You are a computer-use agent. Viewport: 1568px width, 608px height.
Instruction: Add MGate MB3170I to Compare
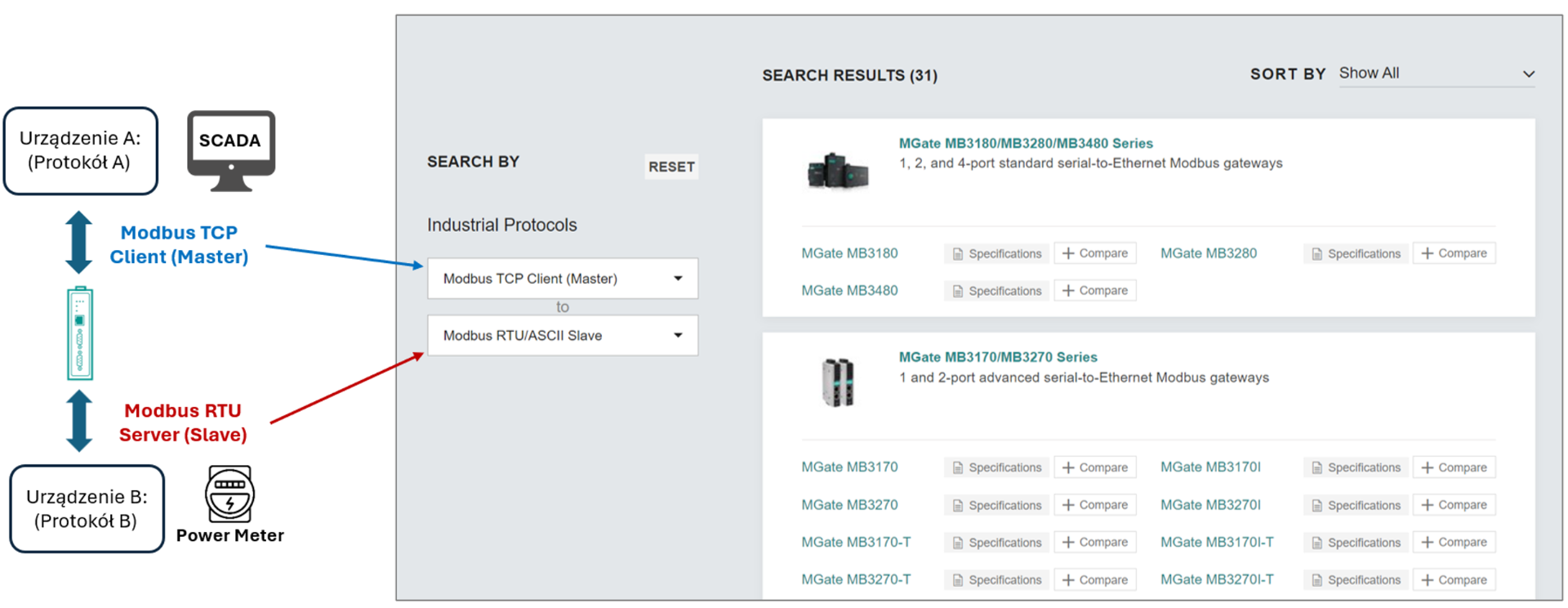(x=1454, y=467)
